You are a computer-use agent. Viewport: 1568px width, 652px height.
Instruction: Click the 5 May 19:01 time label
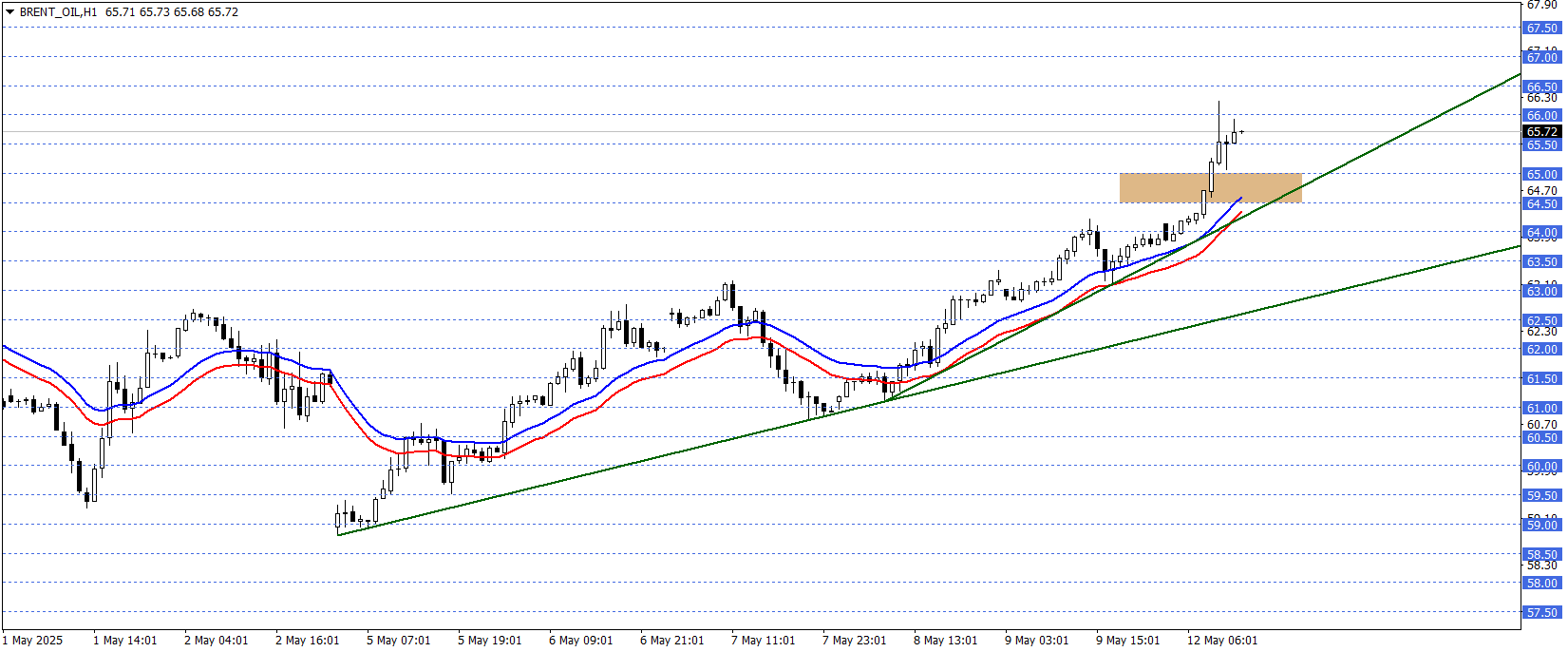[490, 641]
